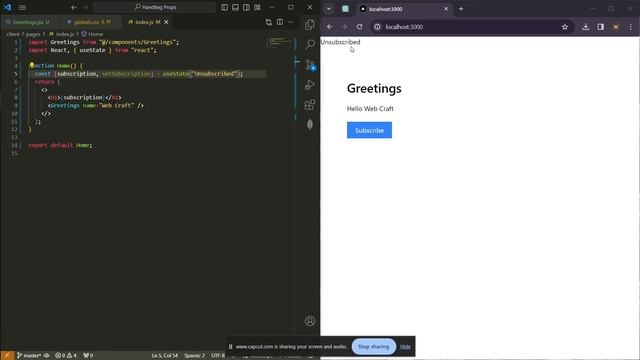Open the master branch picker in status bar
This screenshot has width=640, height=360.
(29, 356)
